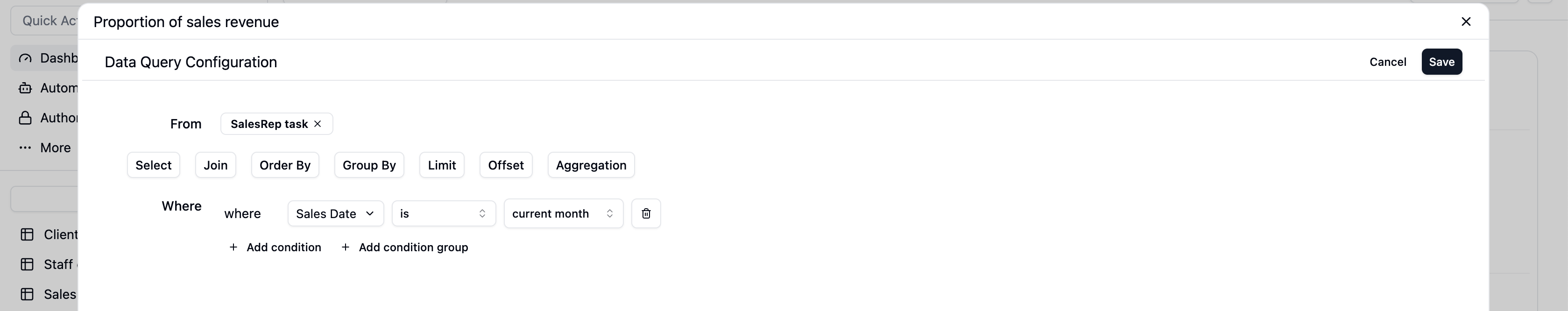Add condition to the where clause

click(x=275, y=247)
